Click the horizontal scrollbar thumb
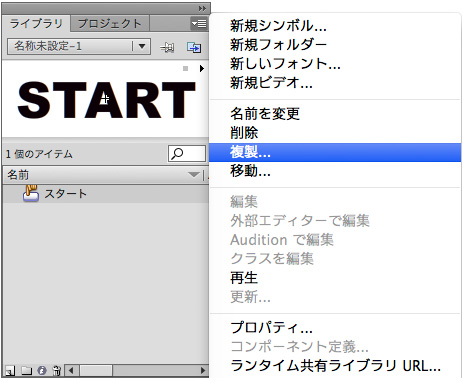Image resolution: width=463 pixels, height=383 pixels. click(96, 370)
